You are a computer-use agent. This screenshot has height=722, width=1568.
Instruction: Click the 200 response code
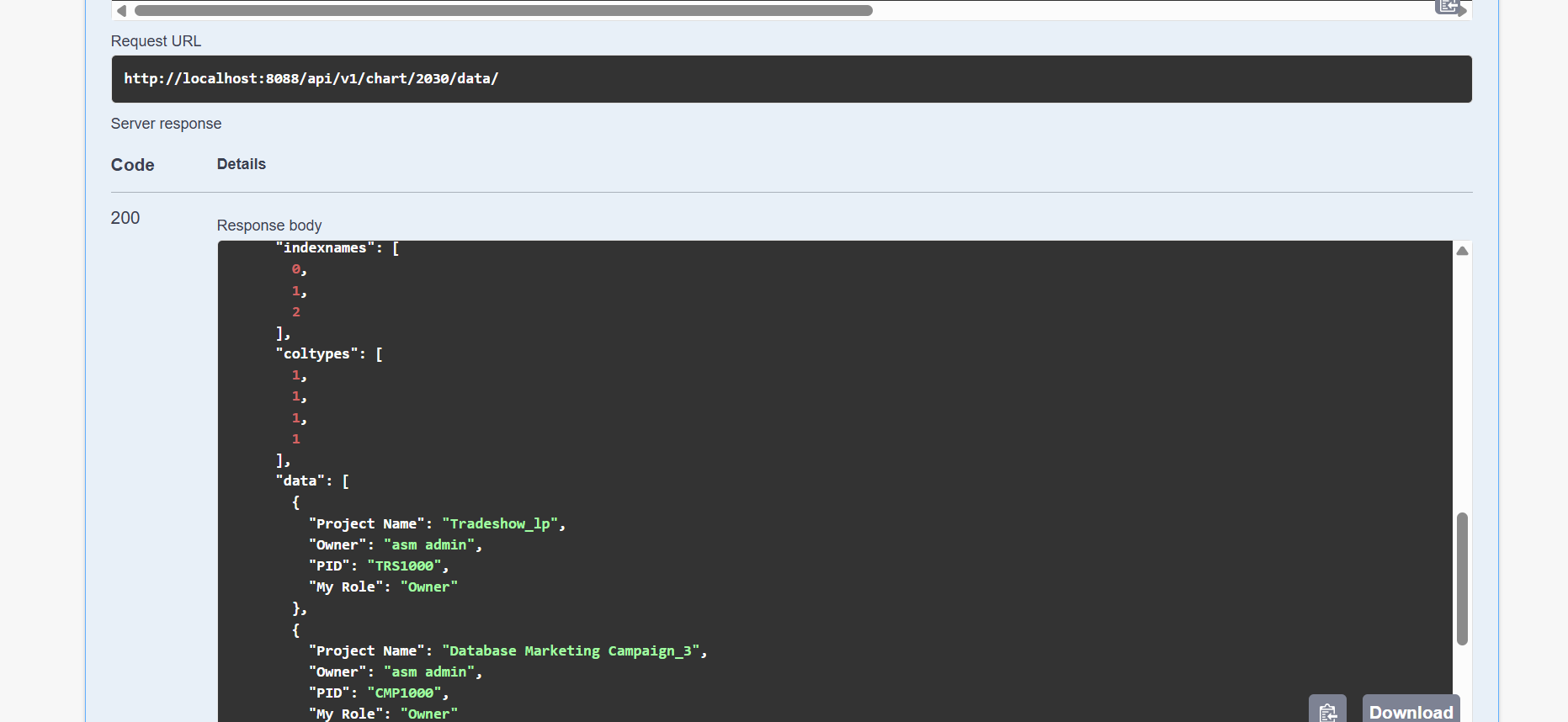click(x=125, y=218)
